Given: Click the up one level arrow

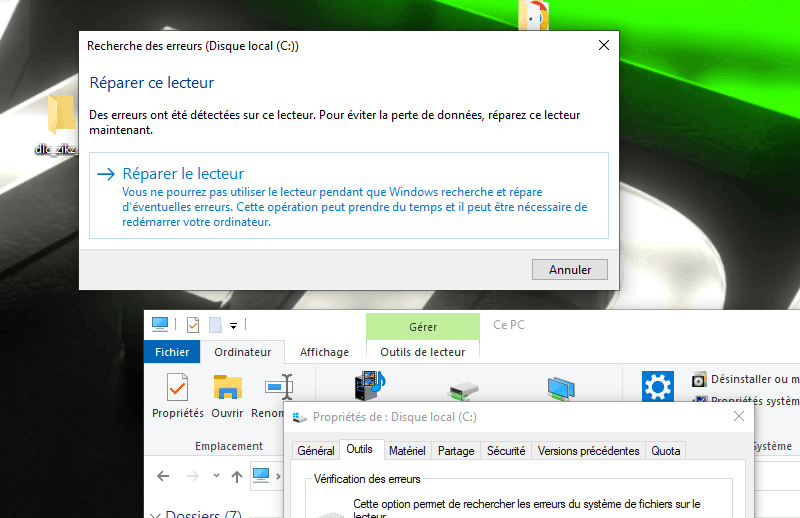Looking at the screenshot, I should click(x=237, y=477).
